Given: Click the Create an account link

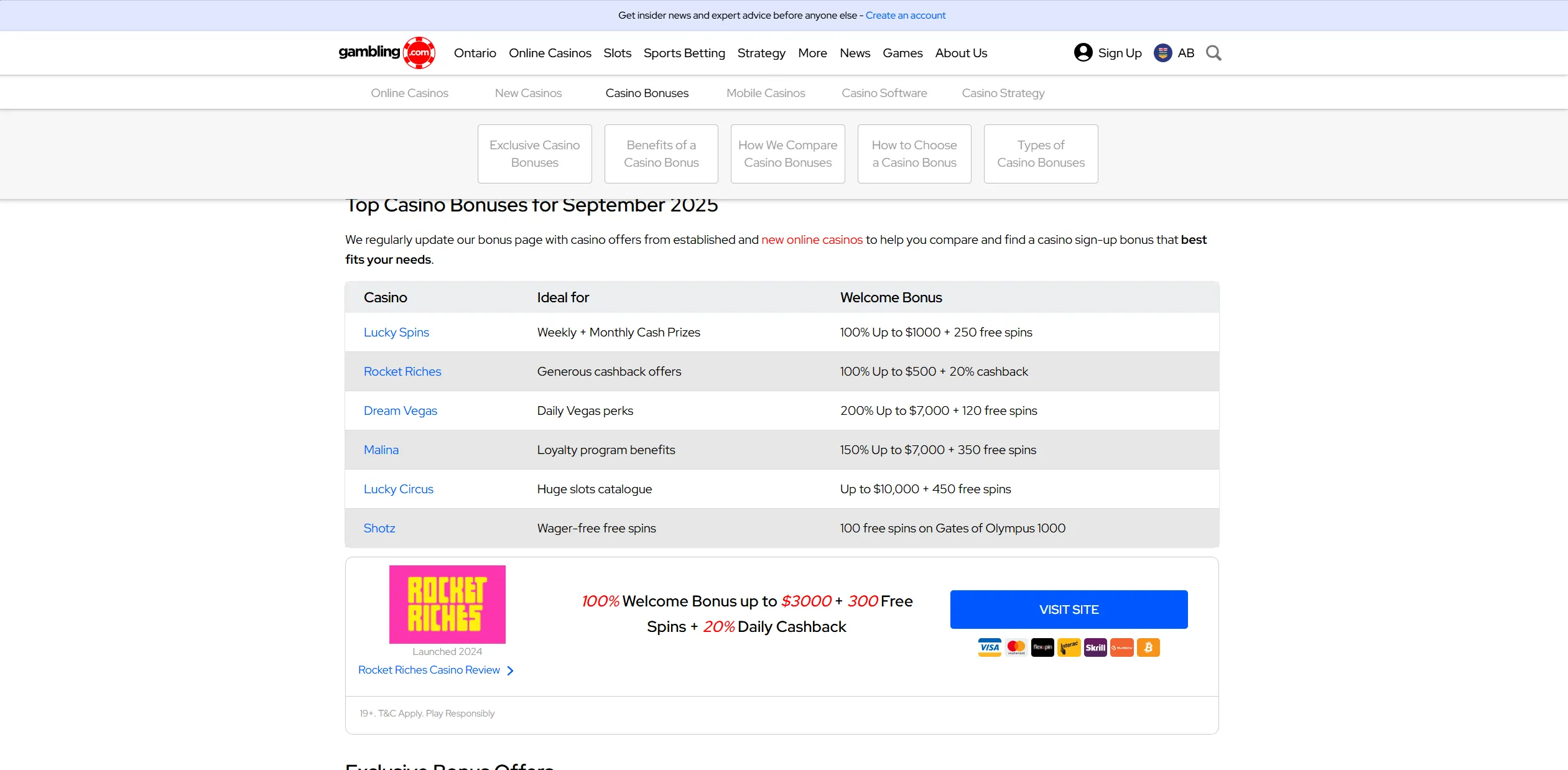Looking at the screenshot, I should pos(906,15).
